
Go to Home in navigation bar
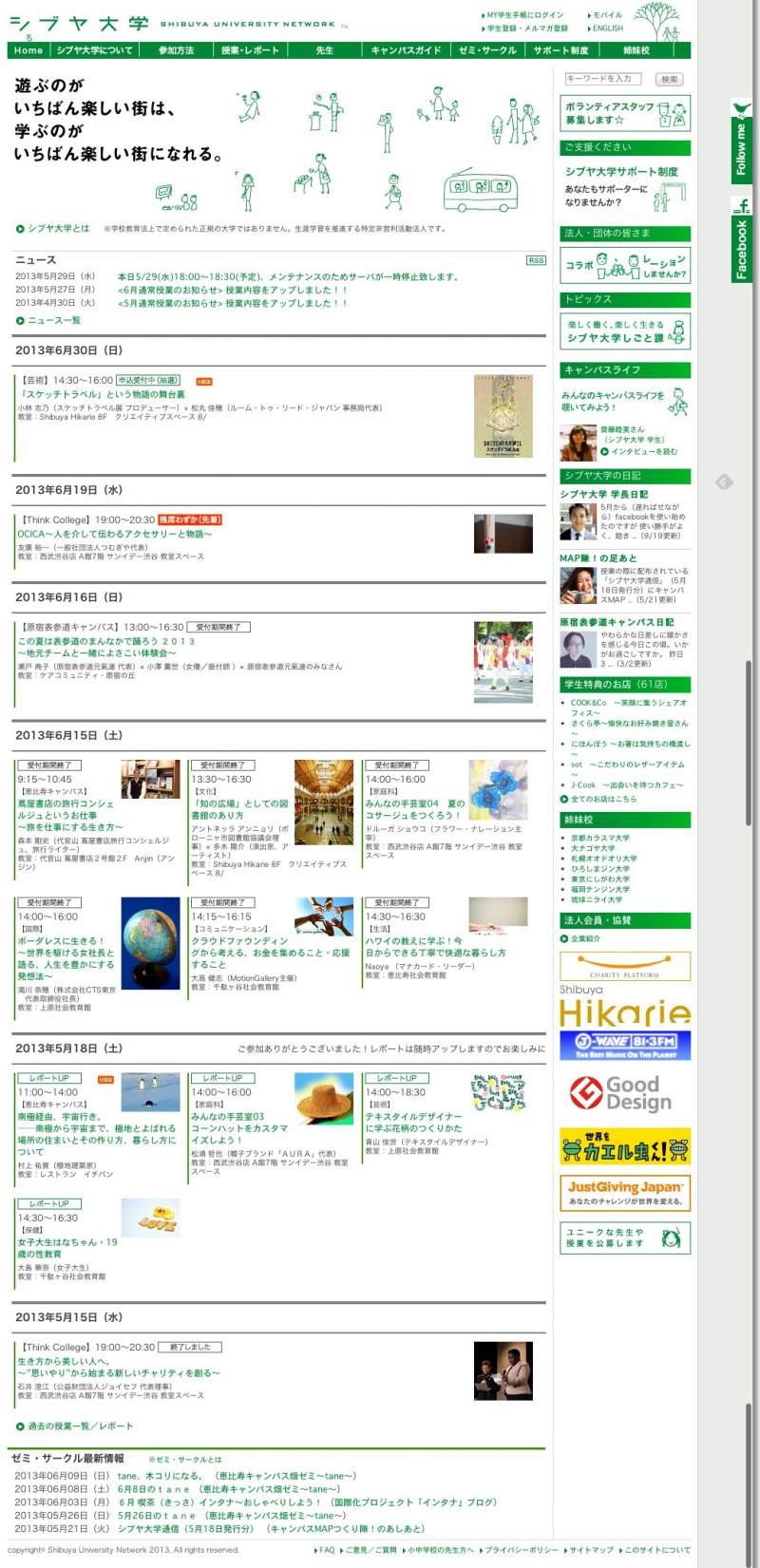(x=28, y=50)
